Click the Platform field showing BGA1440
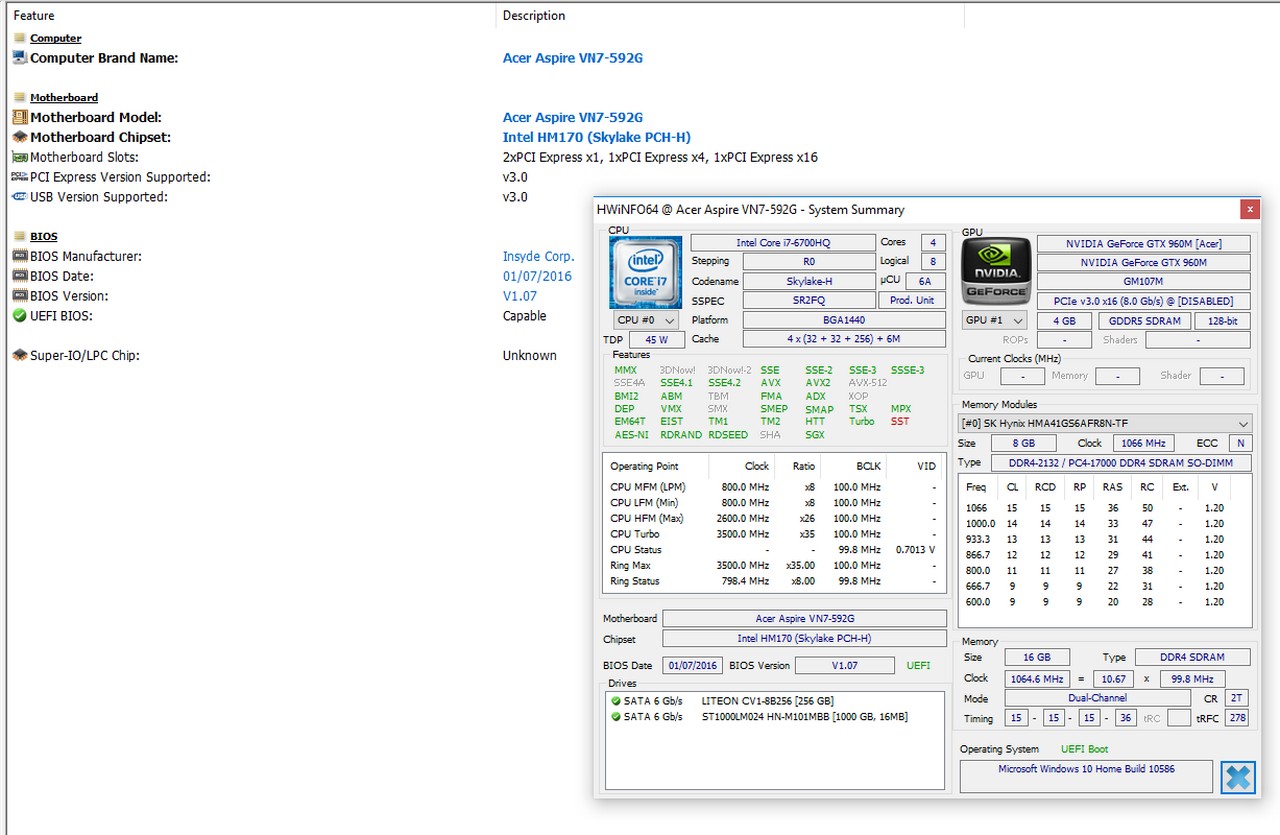The width and height of the screenshot is (1280, 835). [x=844, y=320]
